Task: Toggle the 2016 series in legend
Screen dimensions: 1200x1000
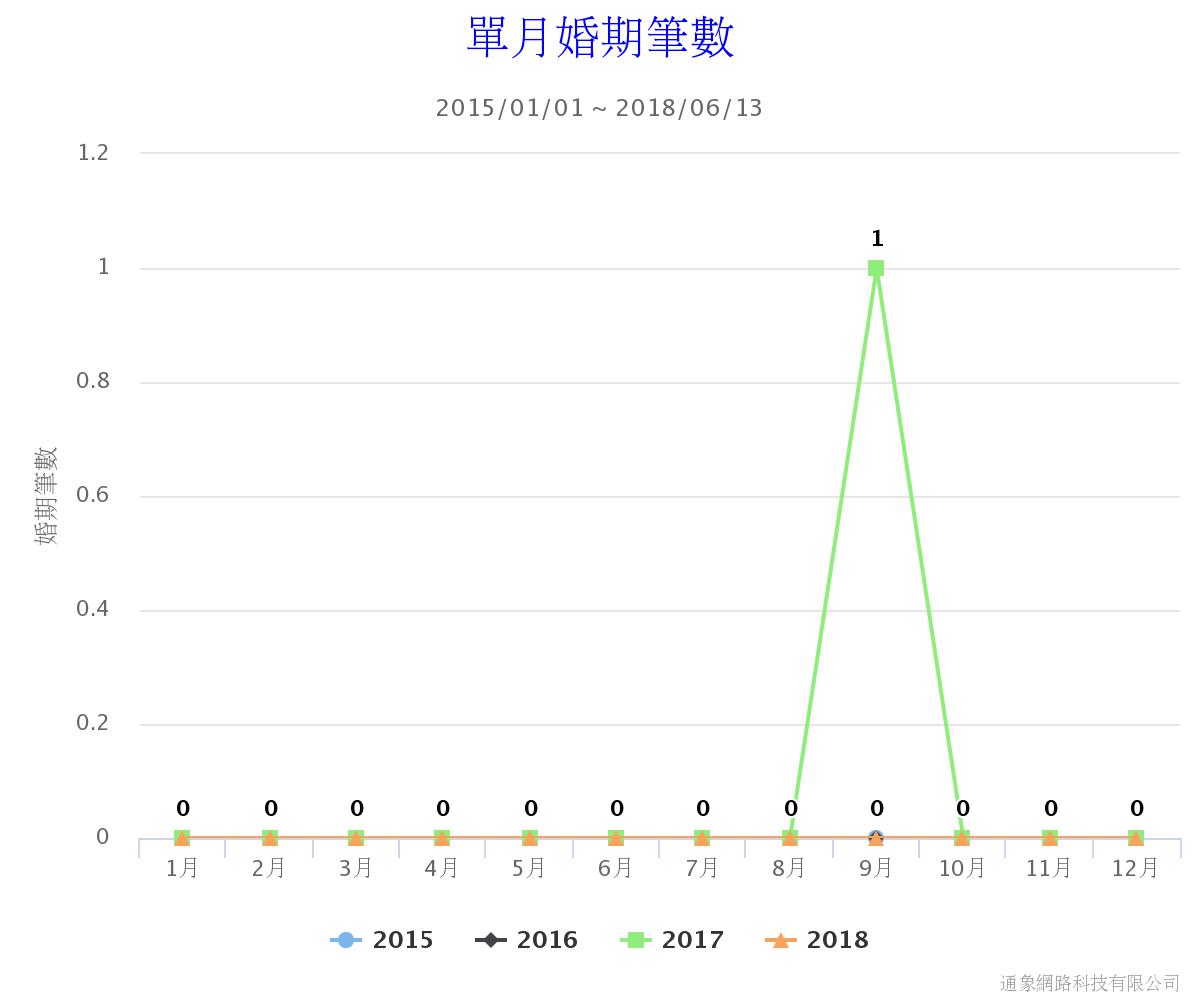Action: 526,940
